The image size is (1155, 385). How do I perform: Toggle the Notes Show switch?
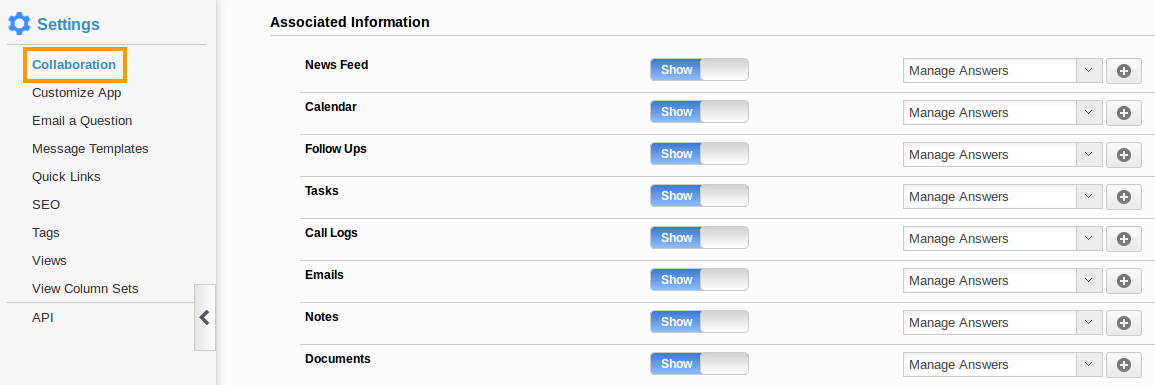coord(699,322)
